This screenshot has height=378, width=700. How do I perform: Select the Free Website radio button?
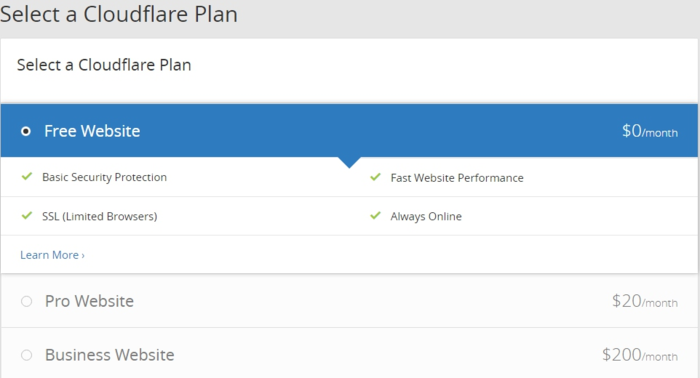point(26,131)
